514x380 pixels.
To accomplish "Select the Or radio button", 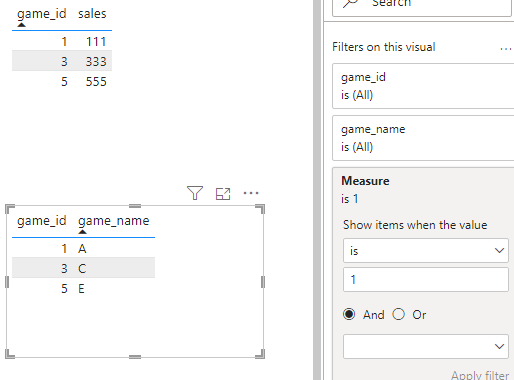I will pos(399,314).
